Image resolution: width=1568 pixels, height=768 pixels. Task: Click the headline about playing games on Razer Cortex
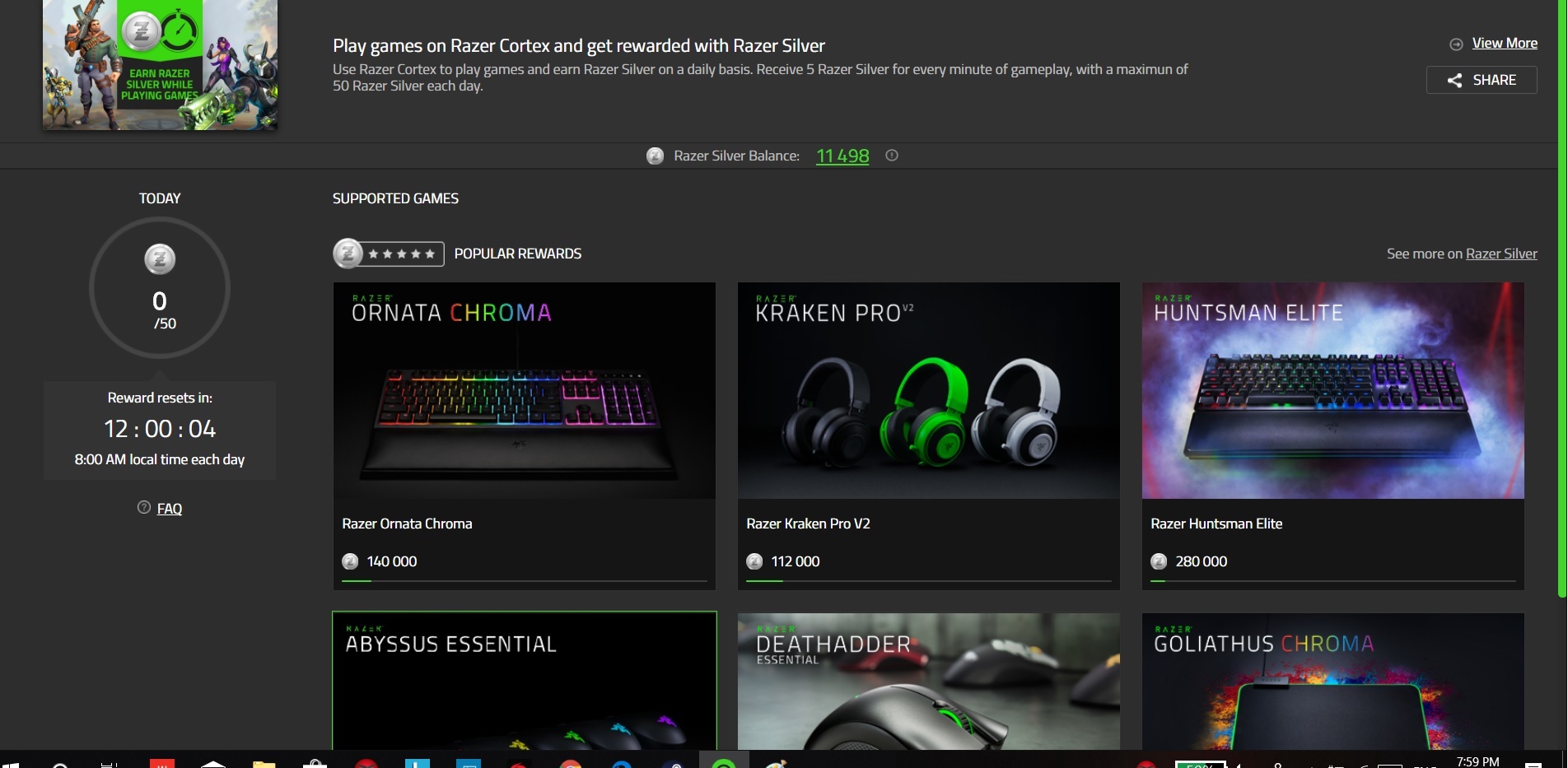pyautogui.click(x=578, y=46)
